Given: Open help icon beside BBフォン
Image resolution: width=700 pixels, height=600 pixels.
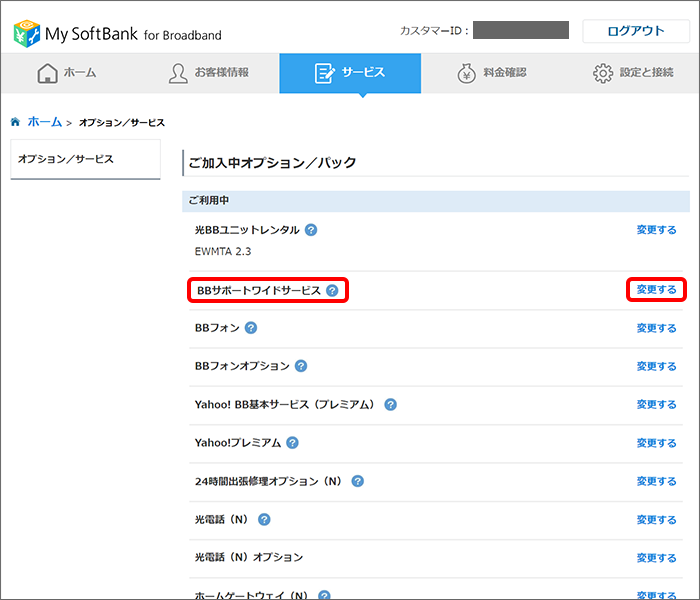Looking at the screenshot, I should pyautogui.click(x=251, y=328).
